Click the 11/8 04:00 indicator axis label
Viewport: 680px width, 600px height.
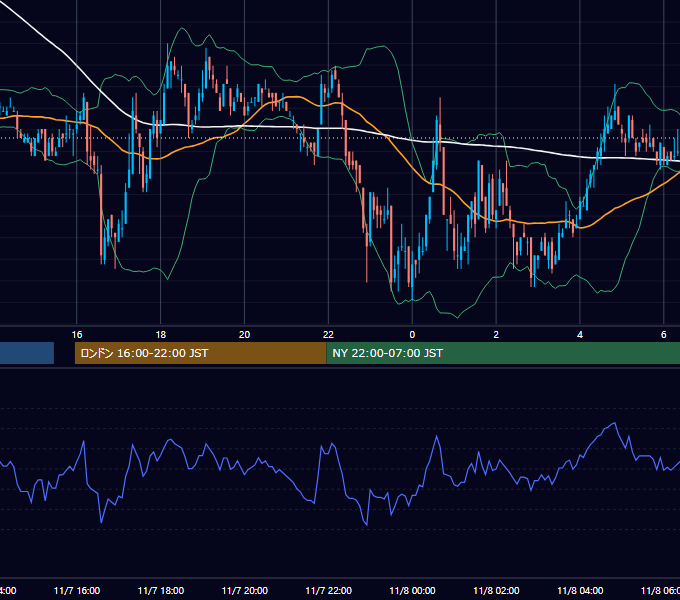tap(580, 590)
